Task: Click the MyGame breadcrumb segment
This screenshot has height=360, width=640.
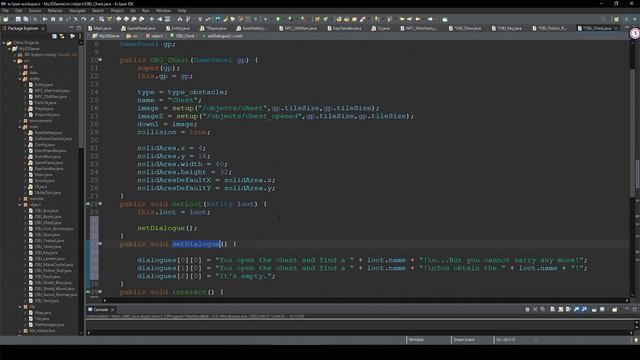Action: pyautogui.click(x=107, y=36)
